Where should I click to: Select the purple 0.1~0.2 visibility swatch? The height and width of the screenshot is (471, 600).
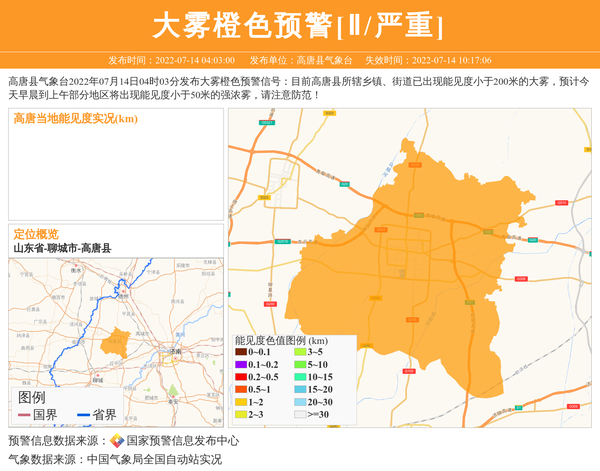pyautogui.click(x=241, y=365)
